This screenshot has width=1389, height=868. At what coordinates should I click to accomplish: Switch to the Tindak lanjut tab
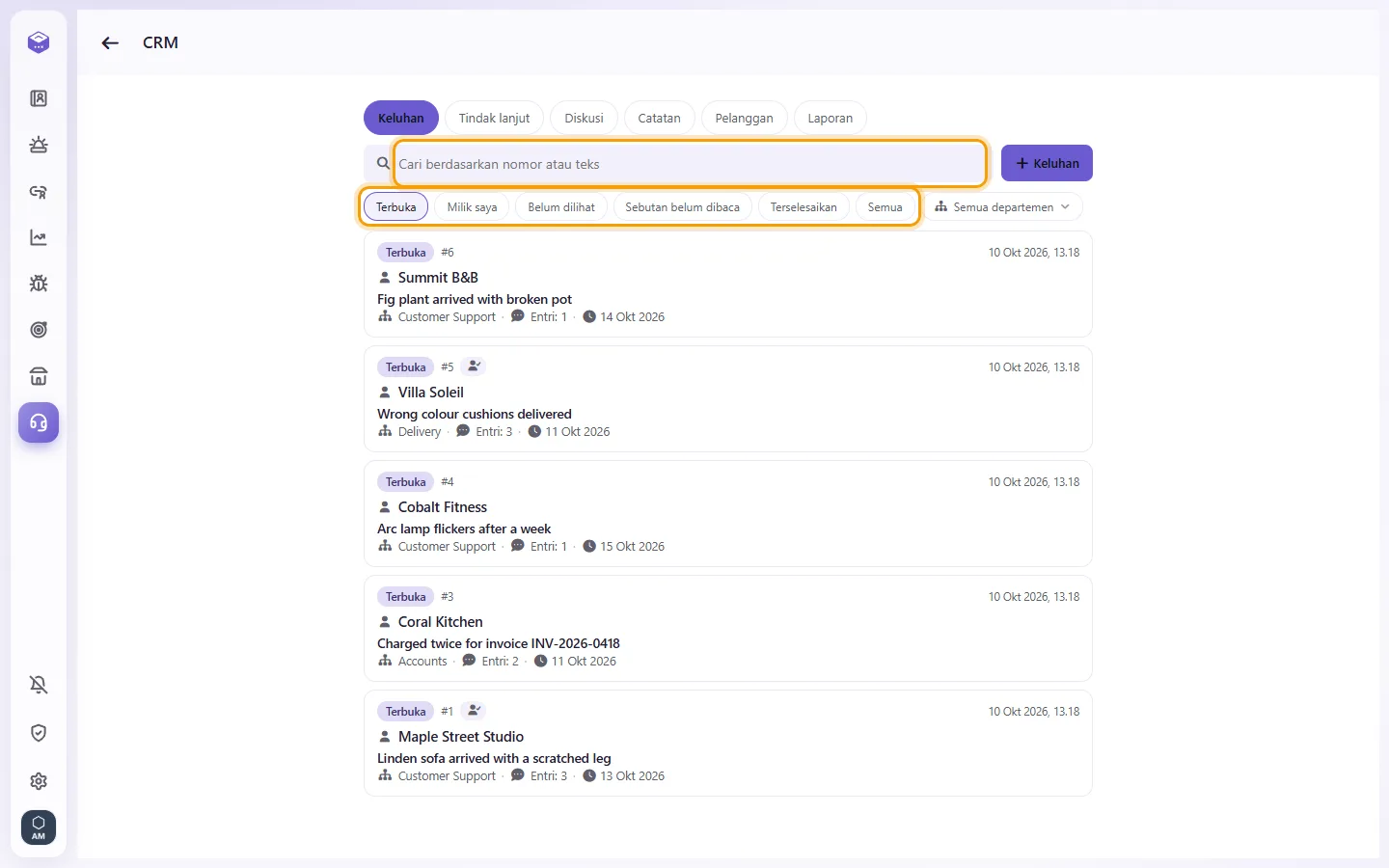click(x=494, y=118)
